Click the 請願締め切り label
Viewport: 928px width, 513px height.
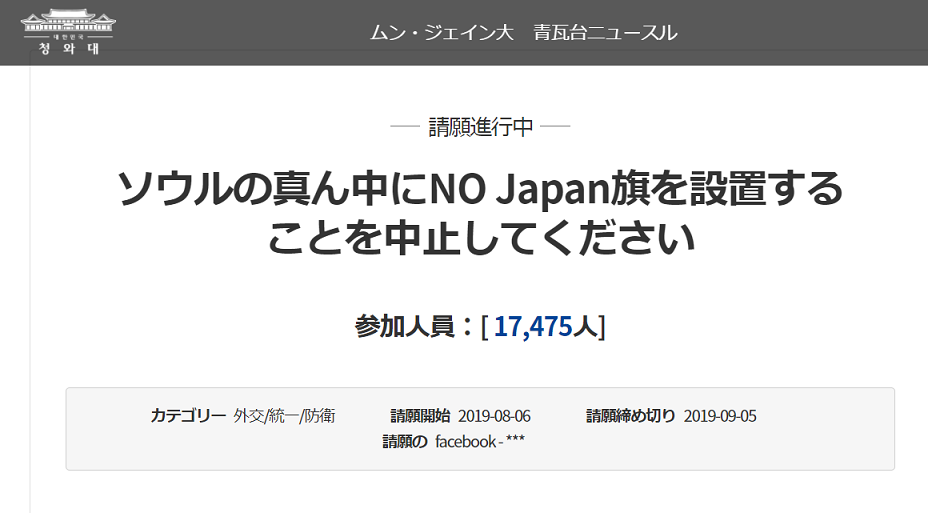630,416
